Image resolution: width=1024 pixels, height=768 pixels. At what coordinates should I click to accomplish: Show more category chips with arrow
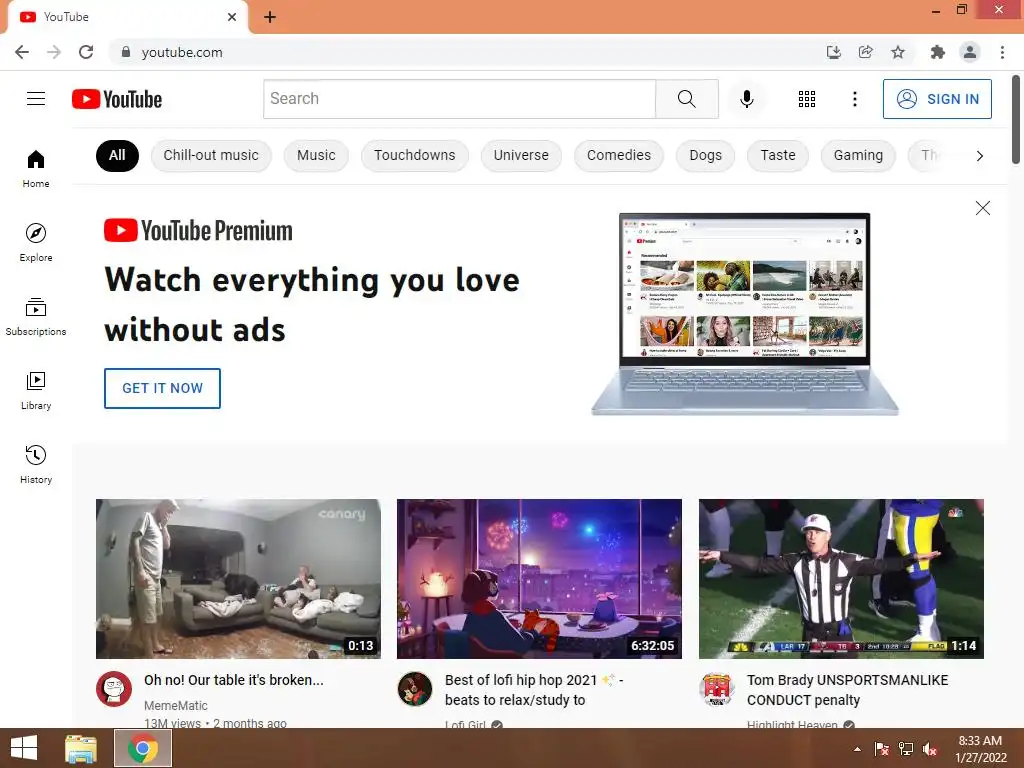click(x=979, y=155)
